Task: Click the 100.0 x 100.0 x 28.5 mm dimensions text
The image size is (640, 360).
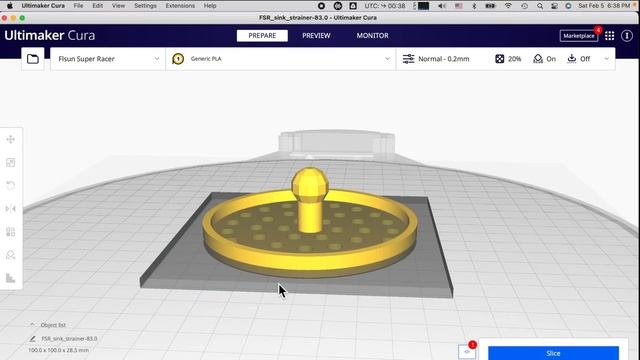Action: 58,350
